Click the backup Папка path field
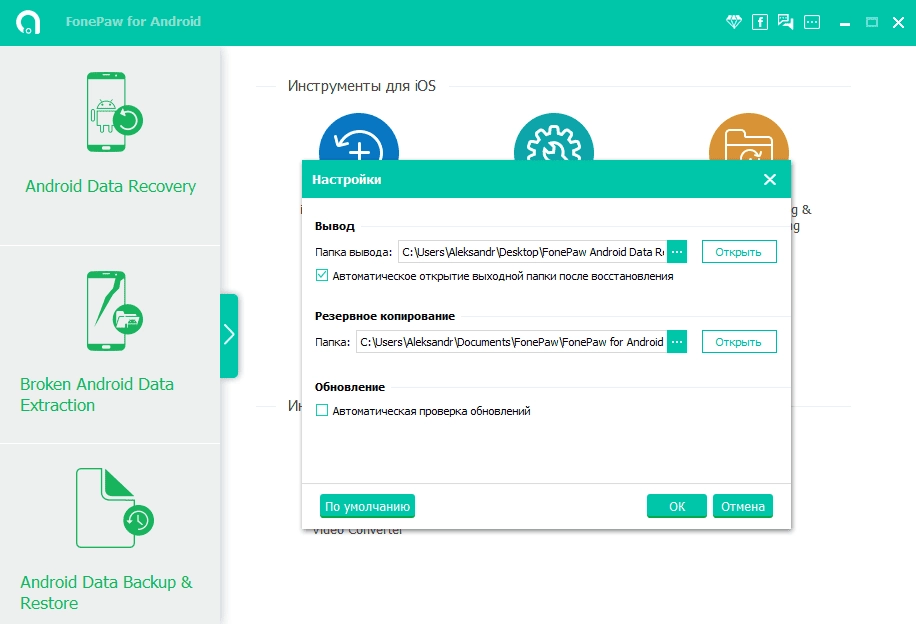Viewport: 916px width, 624px height. 512,342
